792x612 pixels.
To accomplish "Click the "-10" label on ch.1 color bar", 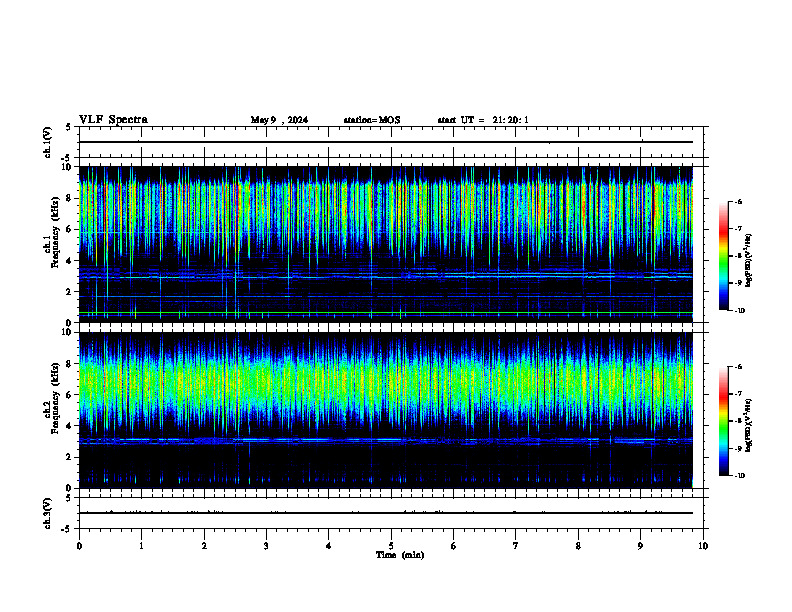I will [x=739, y=311].
